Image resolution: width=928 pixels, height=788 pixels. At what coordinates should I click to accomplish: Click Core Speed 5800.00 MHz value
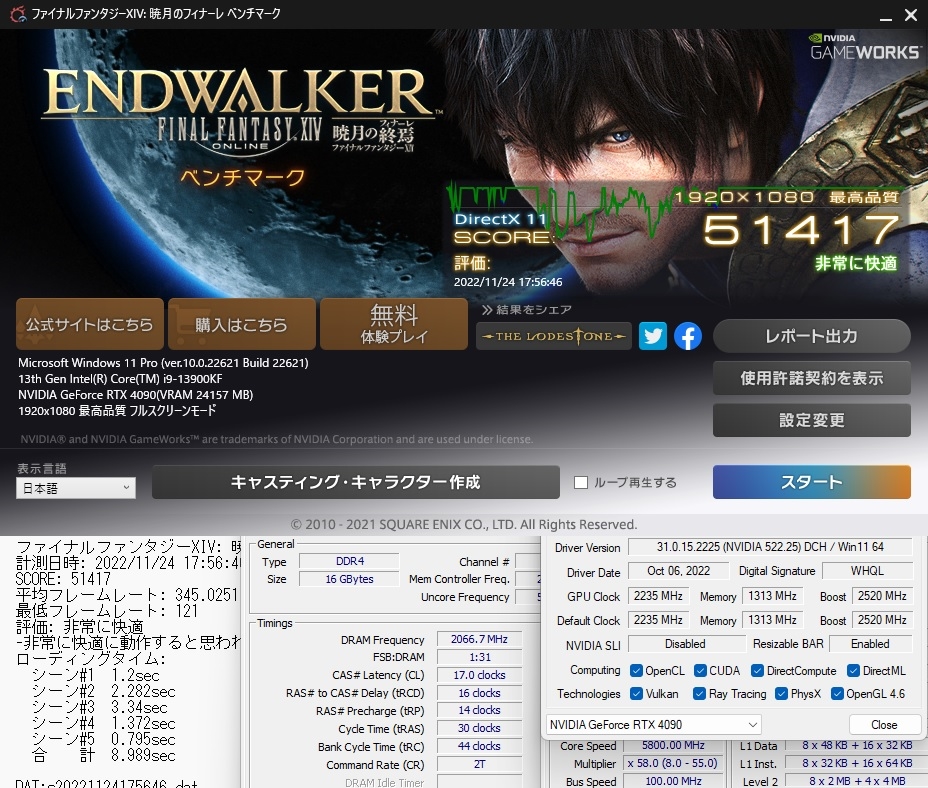[x=674, y=746]
